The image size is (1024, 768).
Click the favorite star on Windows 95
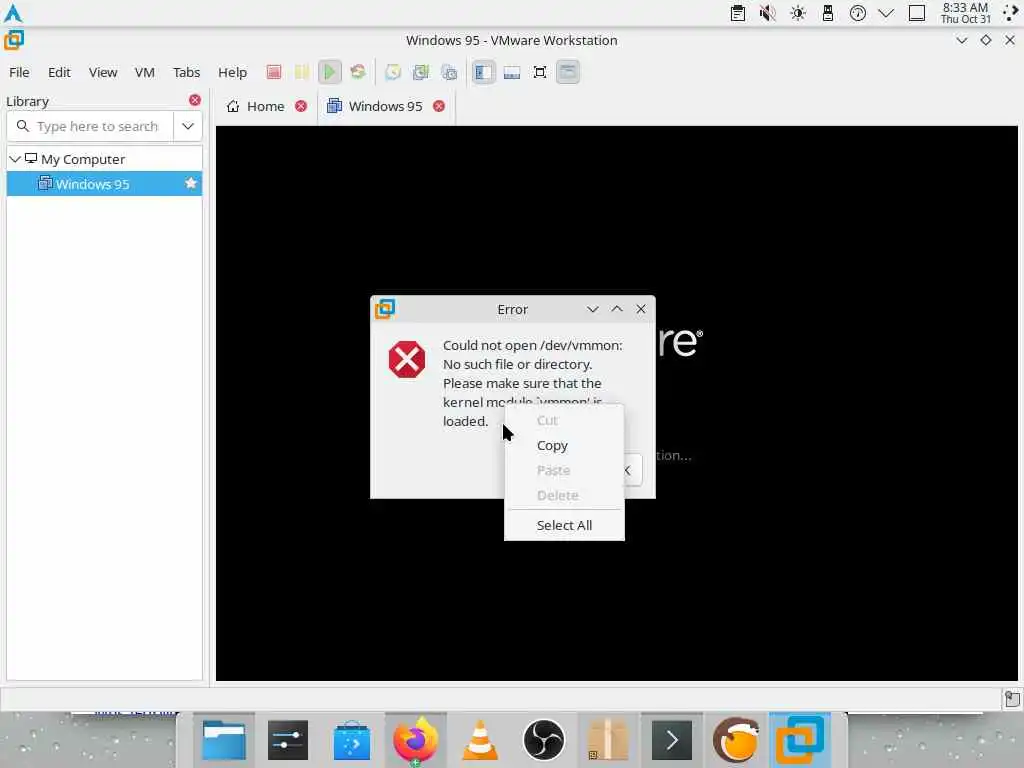pos(191,184)
